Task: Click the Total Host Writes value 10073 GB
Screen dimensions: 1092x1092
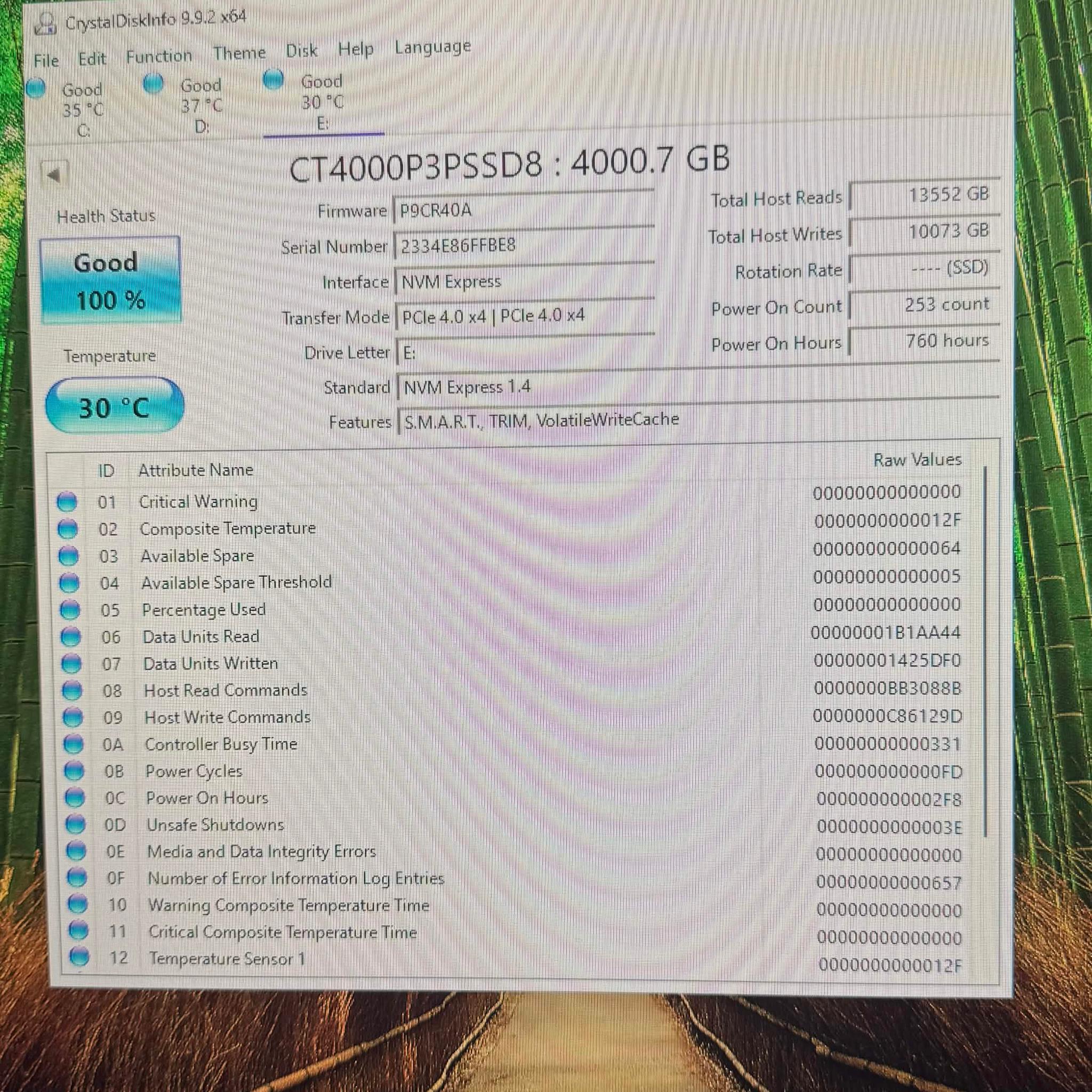Action: click(x=925, y=231)
